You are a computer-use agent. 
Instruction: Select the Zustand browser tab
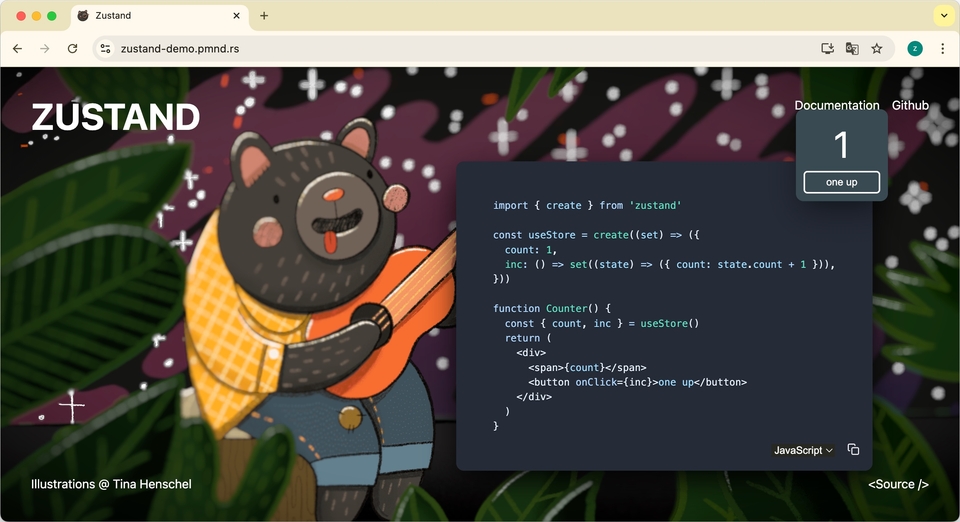click(160, 16)
